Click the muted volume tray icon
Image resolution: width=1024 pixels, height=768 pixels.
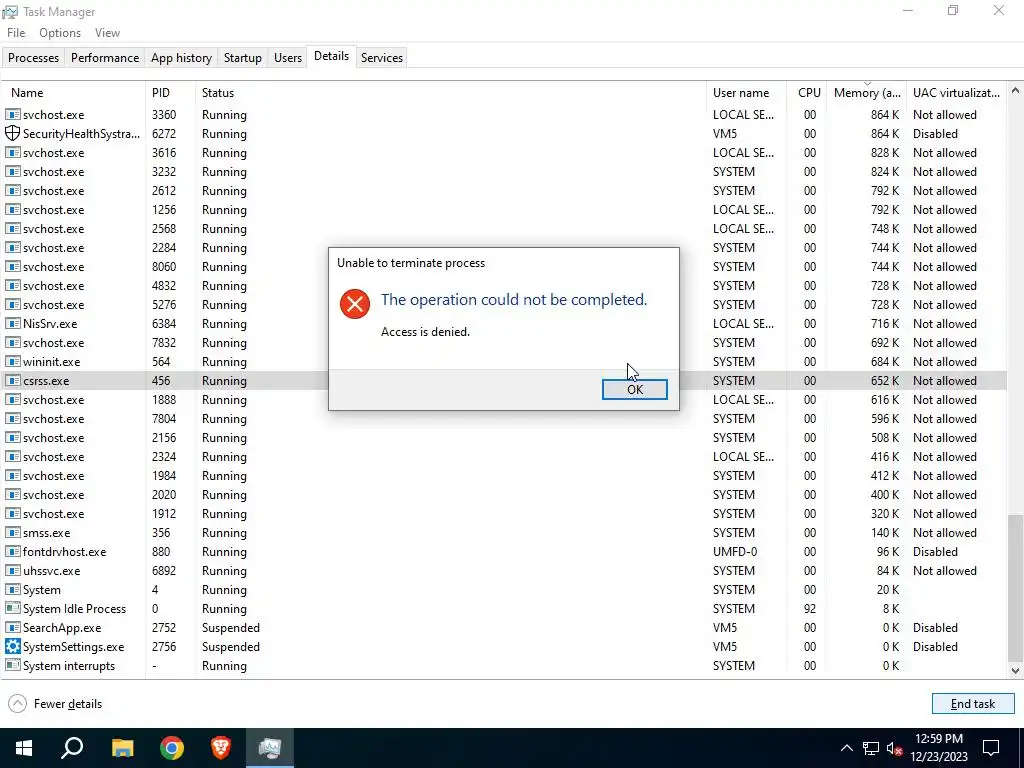click(x=894, y=748)
